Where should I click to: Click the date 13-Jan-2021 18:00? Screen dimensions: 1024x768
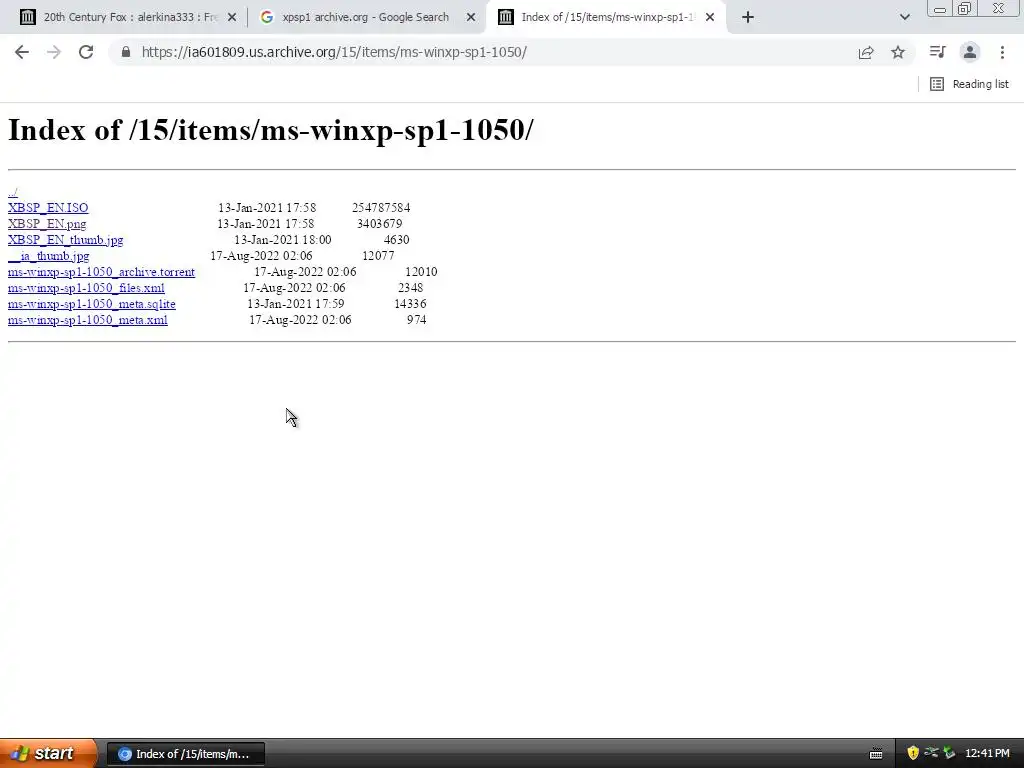click(x=283, y=240)
